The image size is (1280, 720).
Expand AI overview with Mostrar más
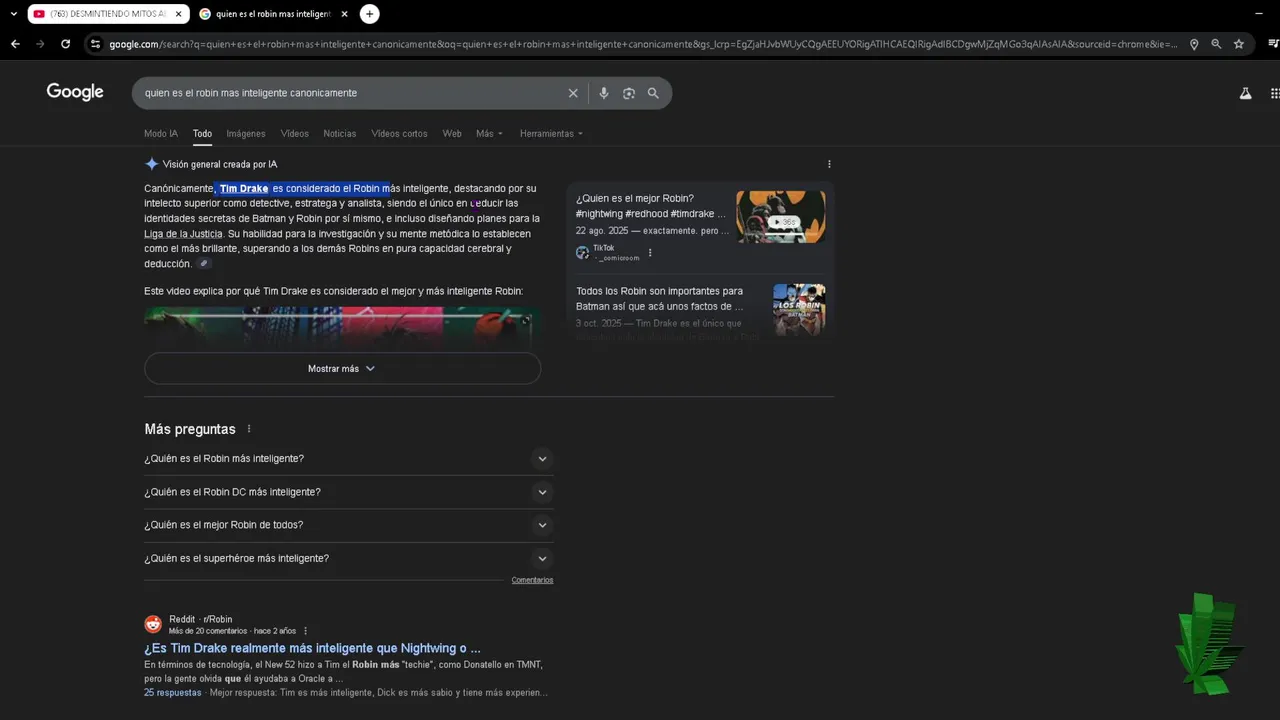click(342, 368)
